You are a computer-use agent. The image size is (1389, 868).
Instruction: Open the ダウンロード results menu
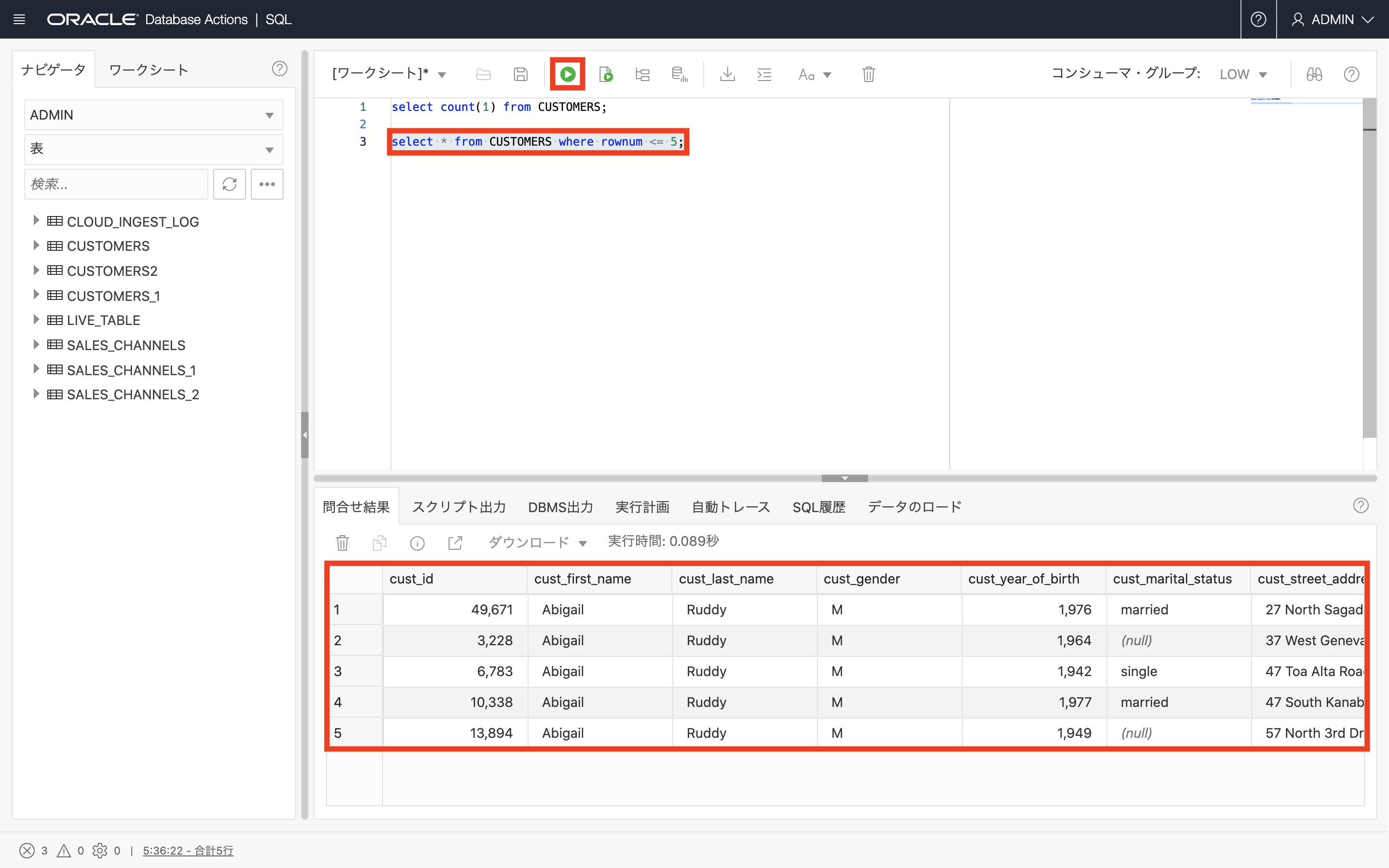pos(537,542)
